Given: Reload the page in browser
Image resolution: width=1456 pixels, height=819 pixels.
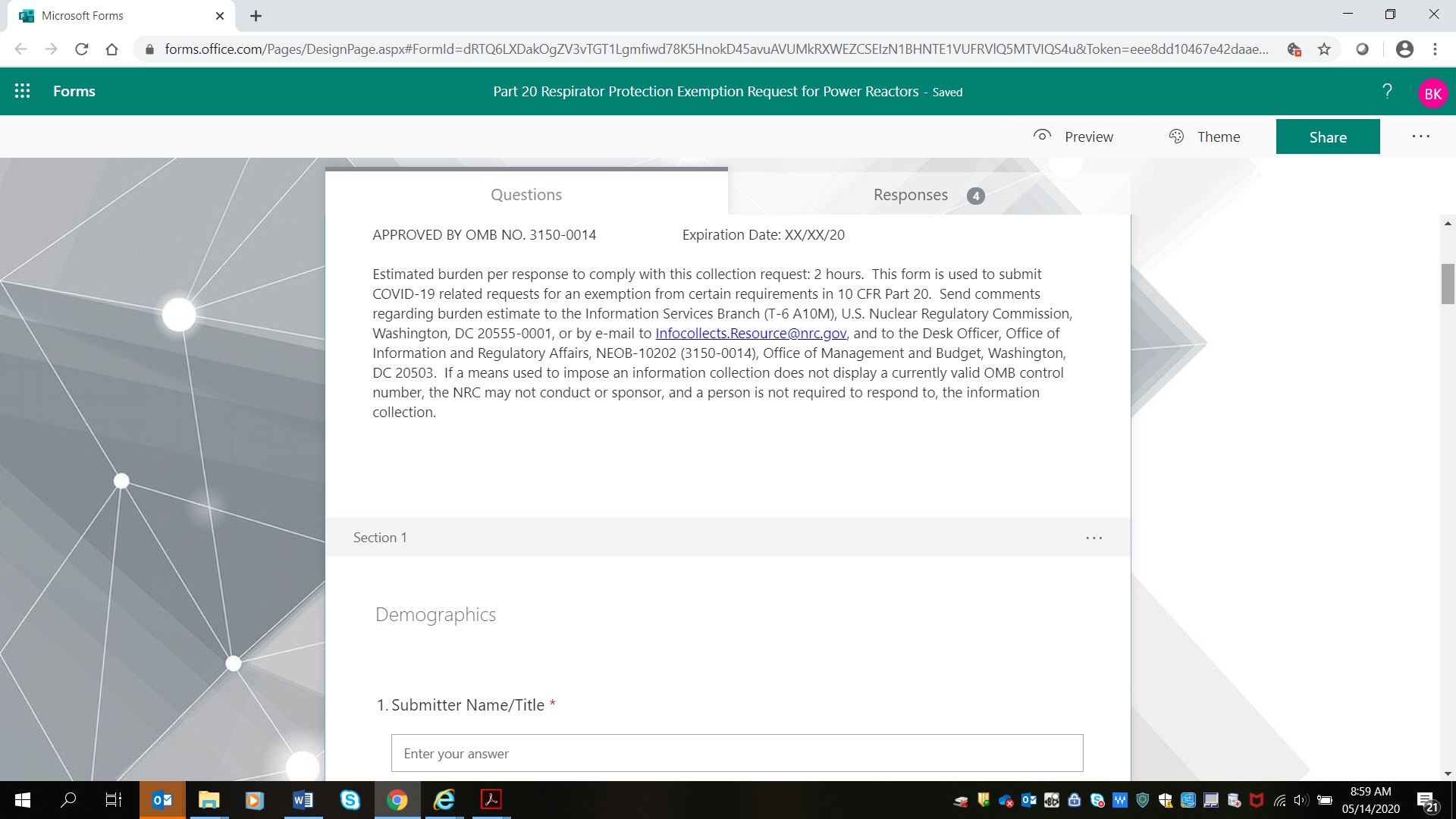Looking at the screenshot, I should [82, 49].
